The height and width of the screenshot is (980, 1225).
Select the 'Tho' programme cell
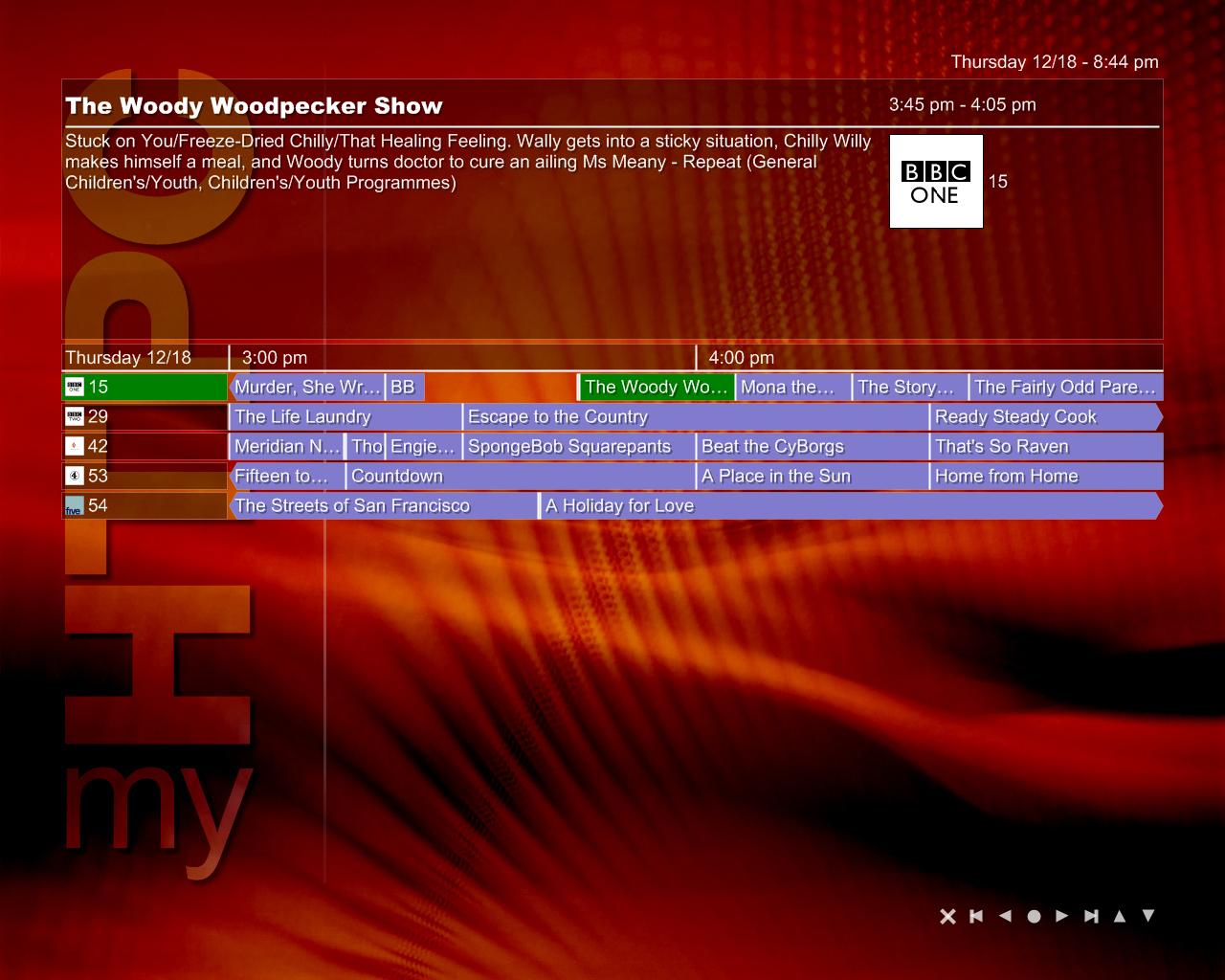point(366,447)
